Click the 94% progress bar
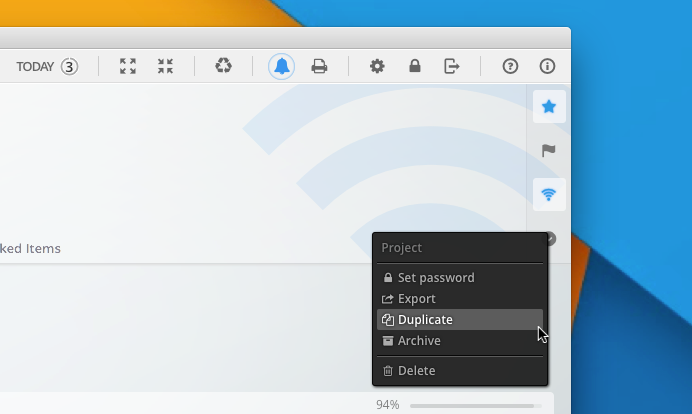The width and height of the screenshot is (692, 414). [x=471, y=405]
